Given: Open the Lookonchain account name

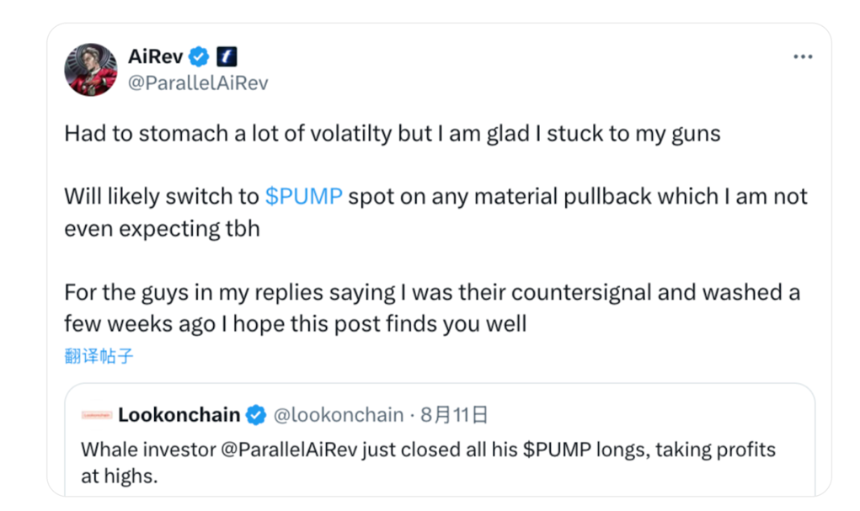Looking at the screenshot, I should point(178,414).
